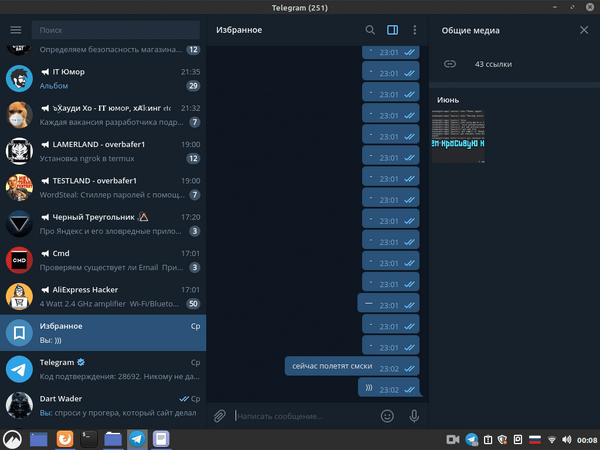Close the Общие медиа panel

[584, 30]
